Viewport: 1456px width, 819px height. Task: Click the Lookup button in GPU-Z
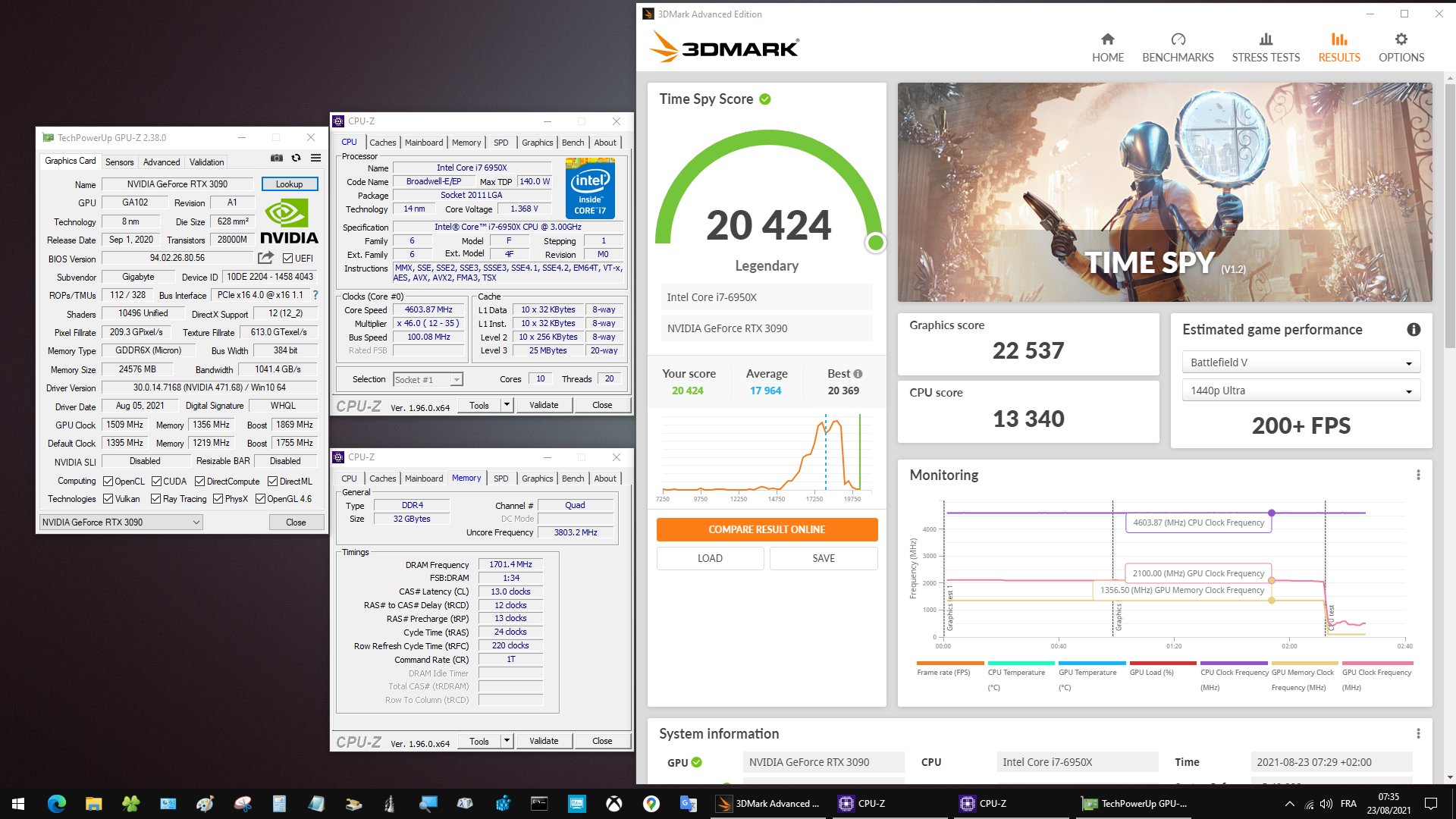(x=290, y=184)
